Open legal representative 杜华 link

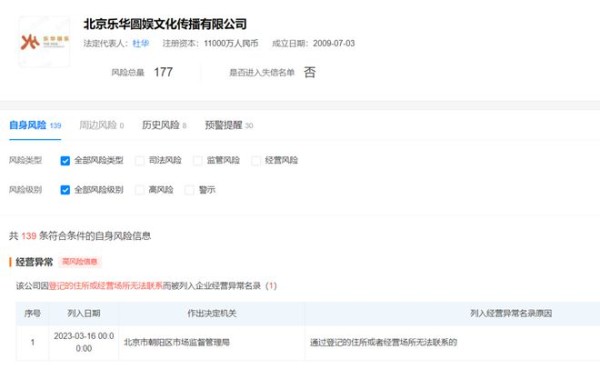point(140,43)
